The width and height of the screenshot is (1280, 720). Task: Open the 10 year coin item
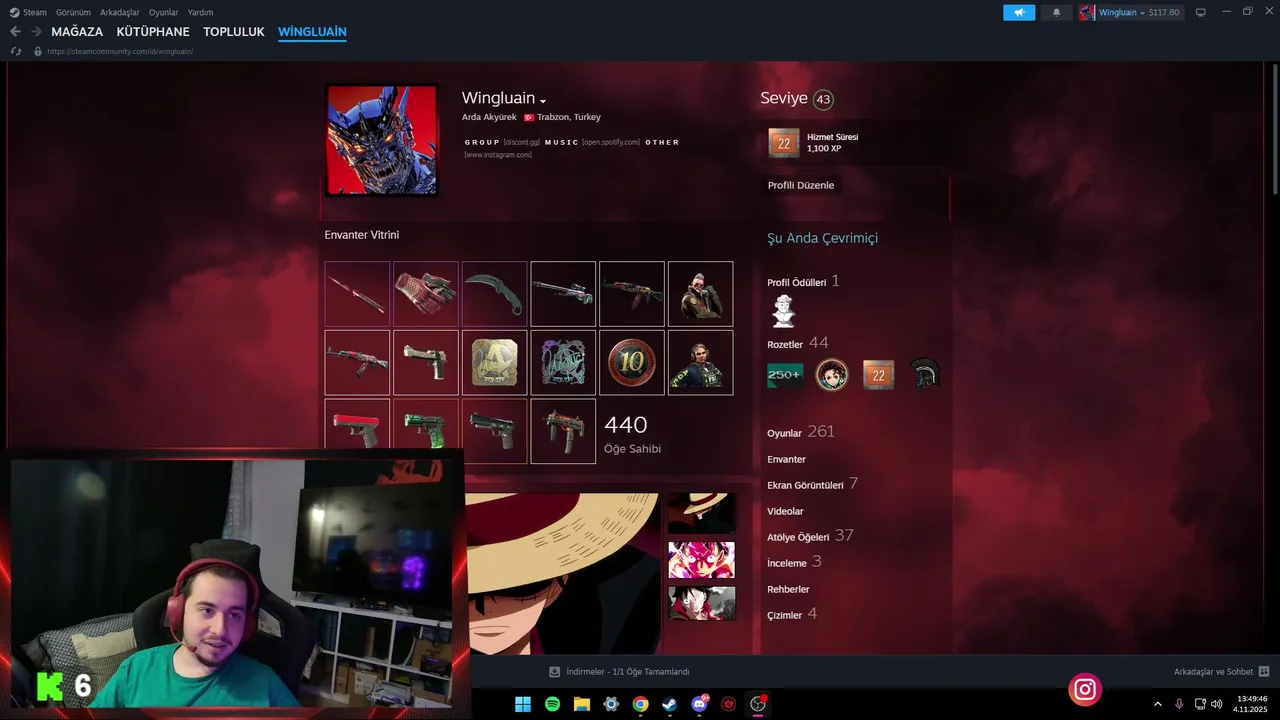pyautogui.click(x=632, y=363)
